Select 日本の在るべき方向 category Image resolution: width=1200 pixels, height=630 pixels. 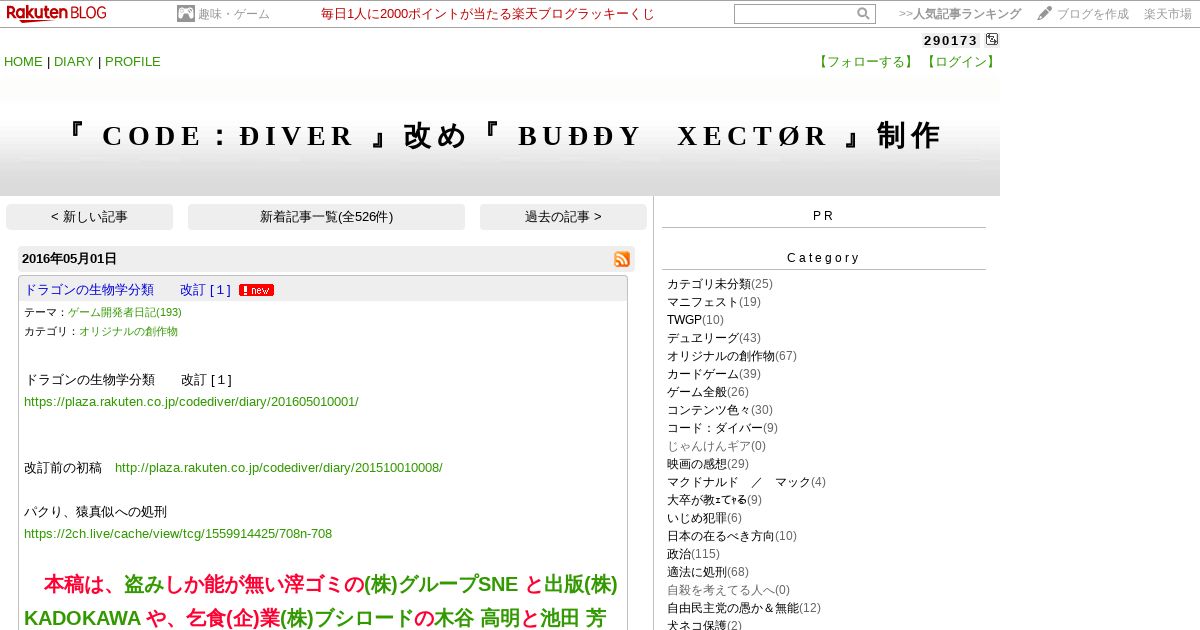click(721, 536)
